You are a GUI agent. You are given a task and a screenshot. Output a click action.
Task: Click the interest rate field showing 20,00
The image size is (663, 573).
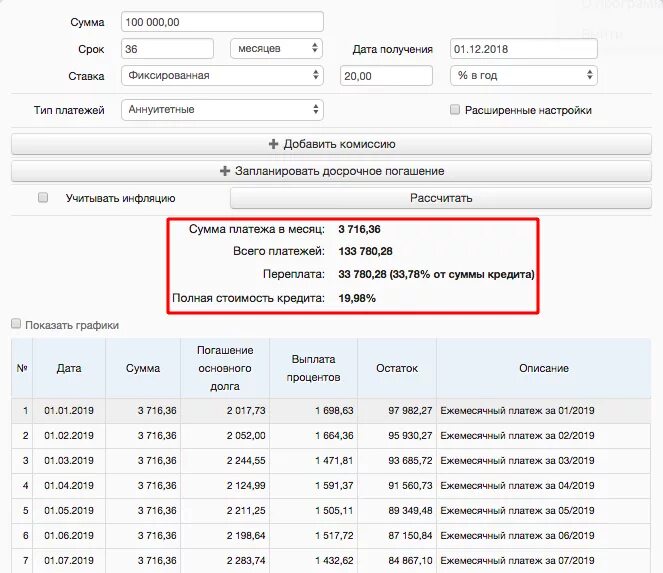click(386, 76)
